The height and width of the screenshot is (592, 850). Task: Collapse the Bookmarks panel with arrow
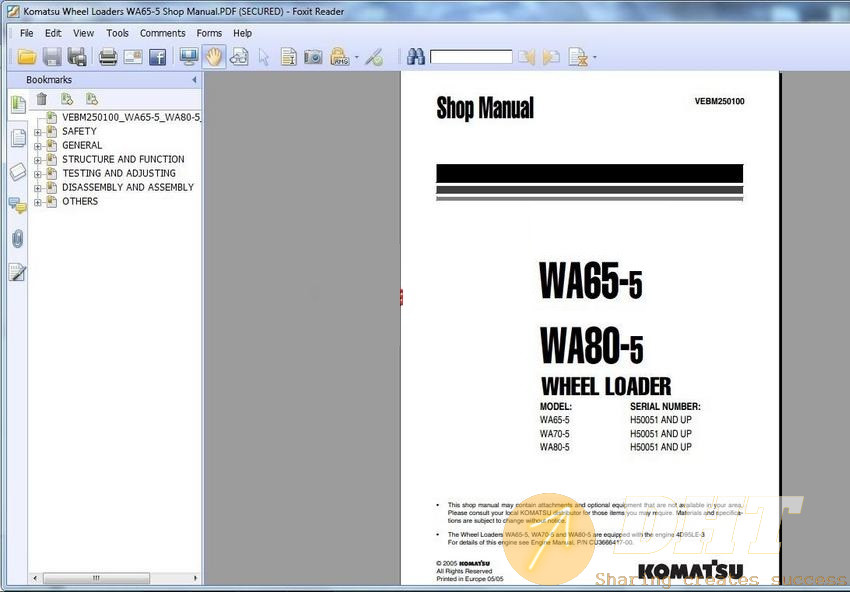click(x=194, y=80)
